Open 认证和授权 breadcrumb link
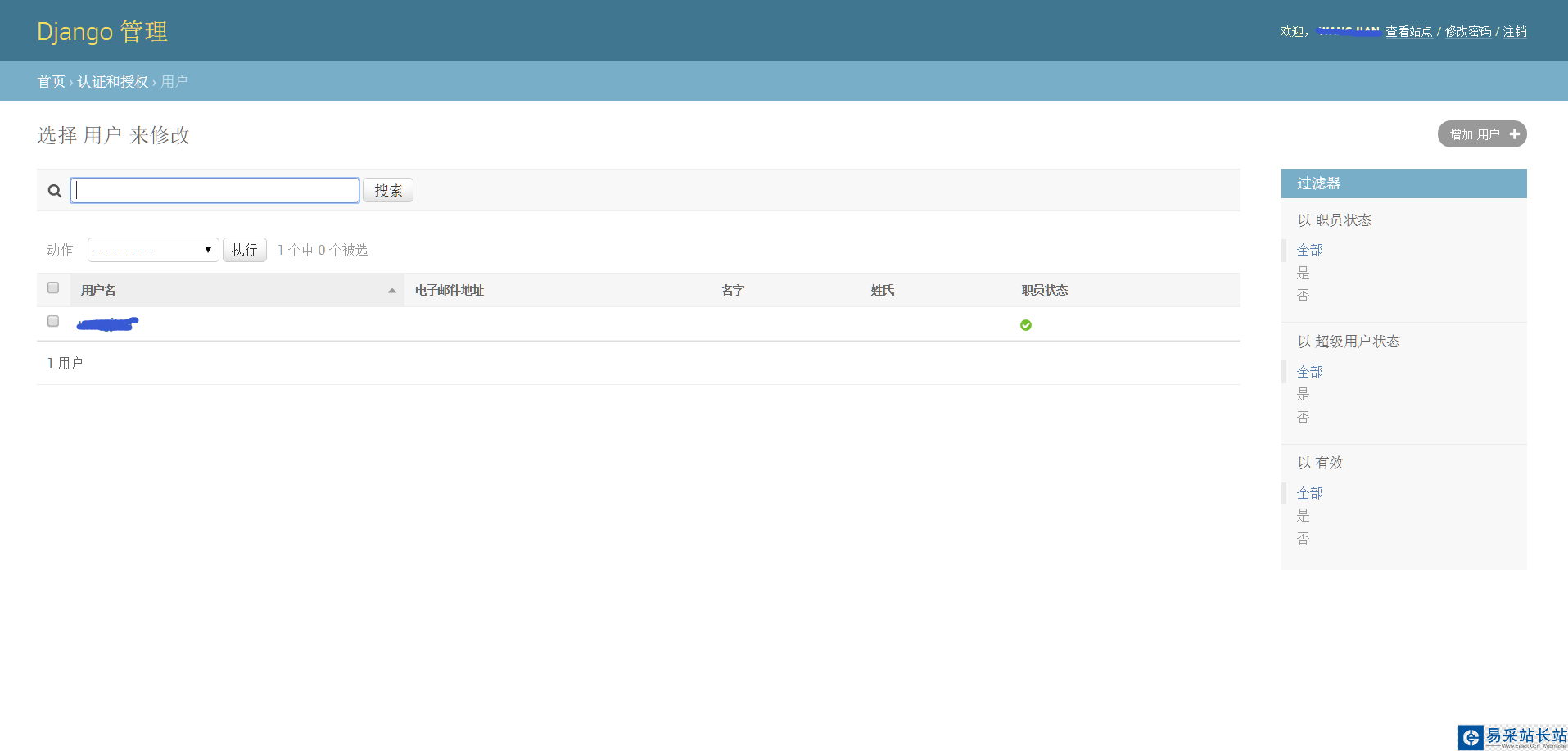The height and width of the screenshot is (751, 1568). coord(113,82)
